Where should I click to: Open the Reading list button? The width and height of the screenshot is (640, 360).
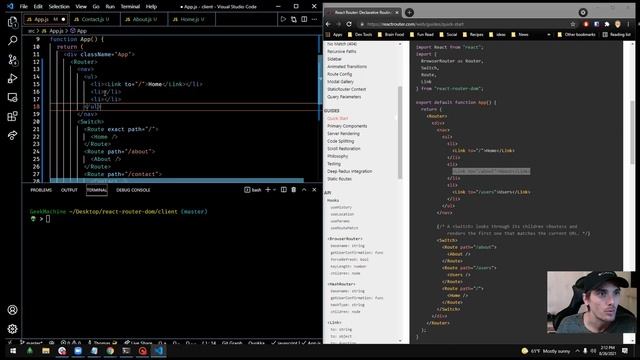(617, 35)
